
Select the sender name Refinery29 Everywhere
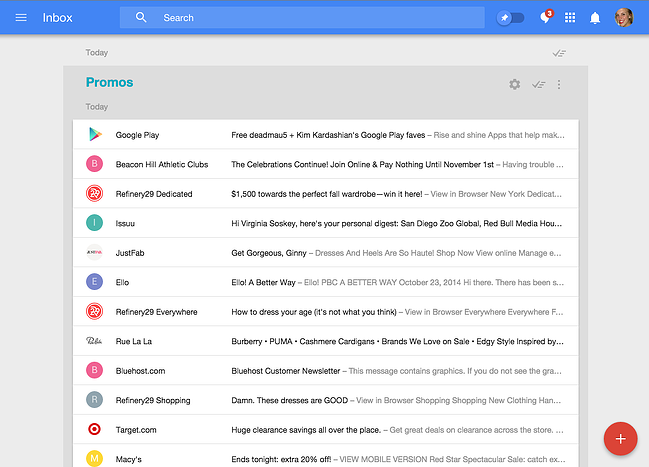156,312
